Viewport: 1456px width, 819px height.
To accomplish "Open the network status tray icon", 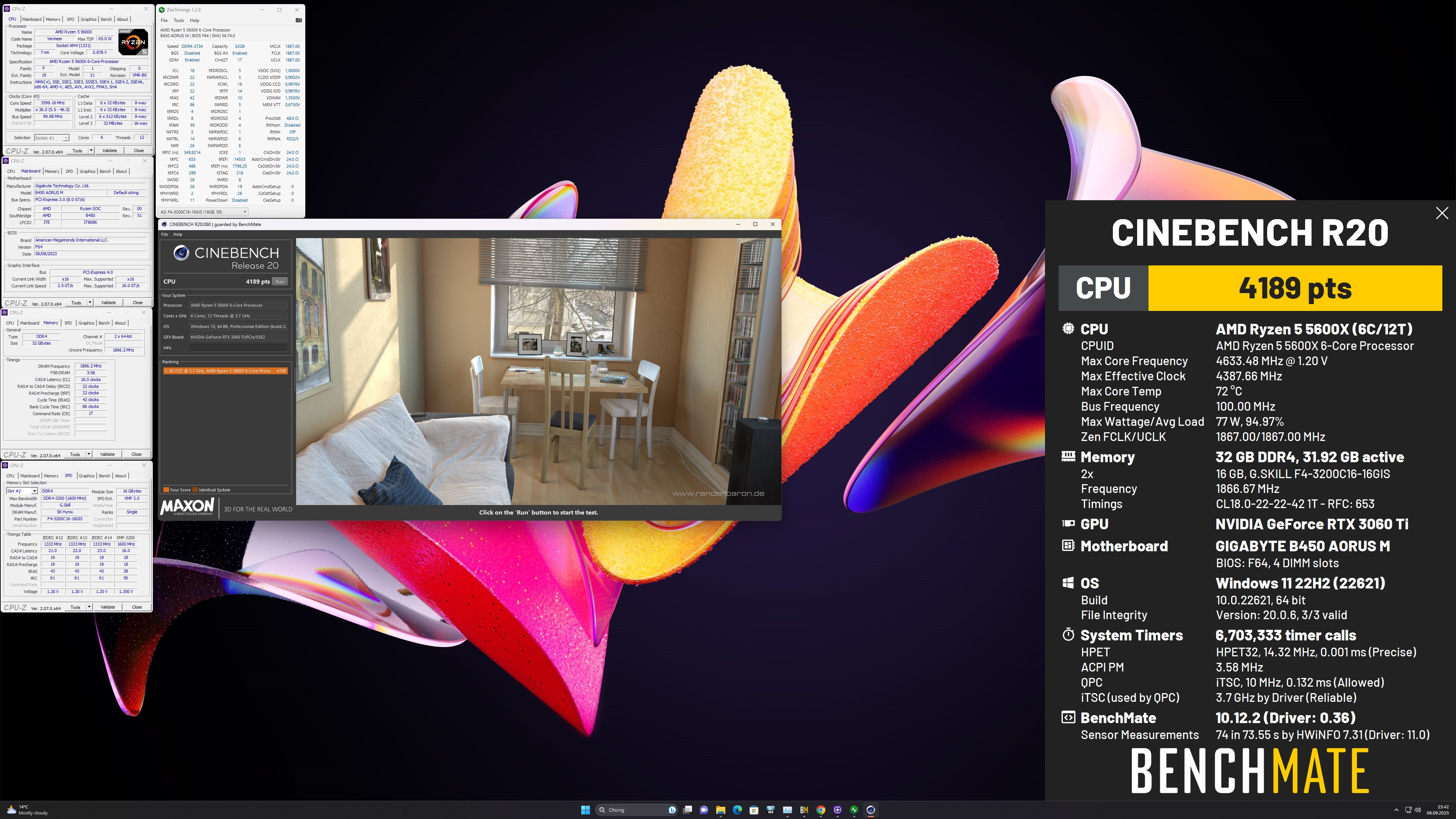I will [x=1408, y=810].
